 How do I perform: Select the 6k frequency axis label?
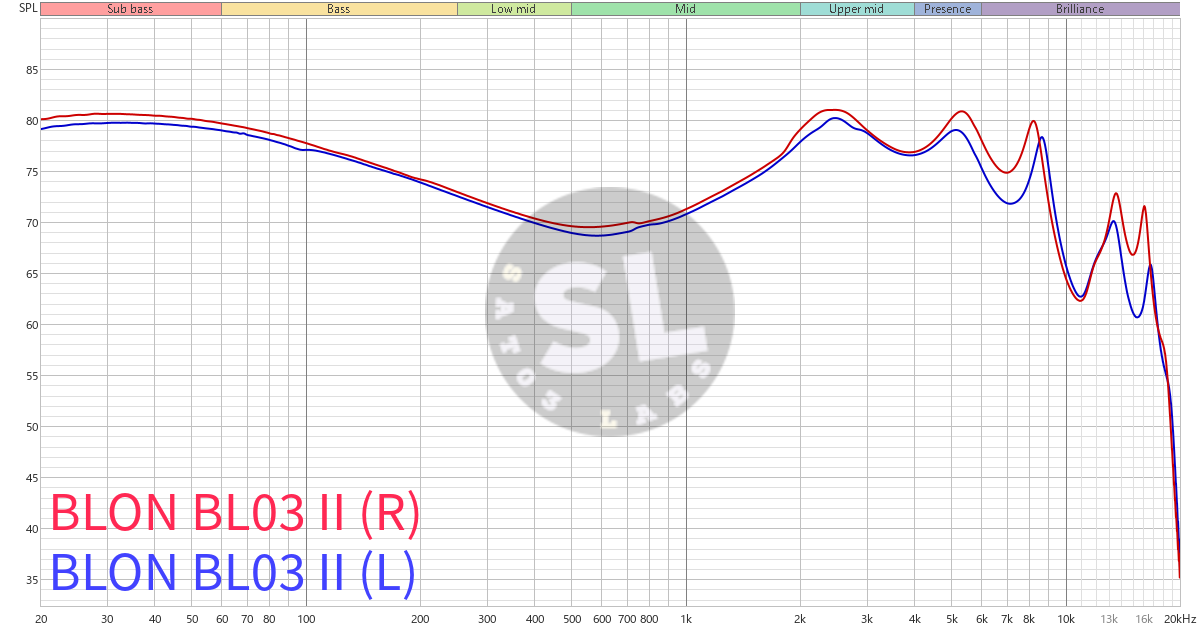pyautogui.click(x=982, y=618)
